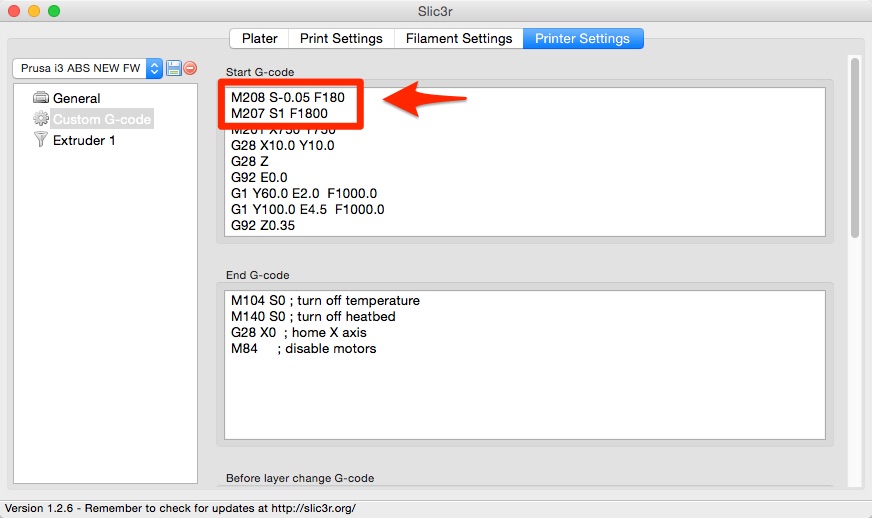
Task: Click the version status bar message
Action: coord(180,509)
